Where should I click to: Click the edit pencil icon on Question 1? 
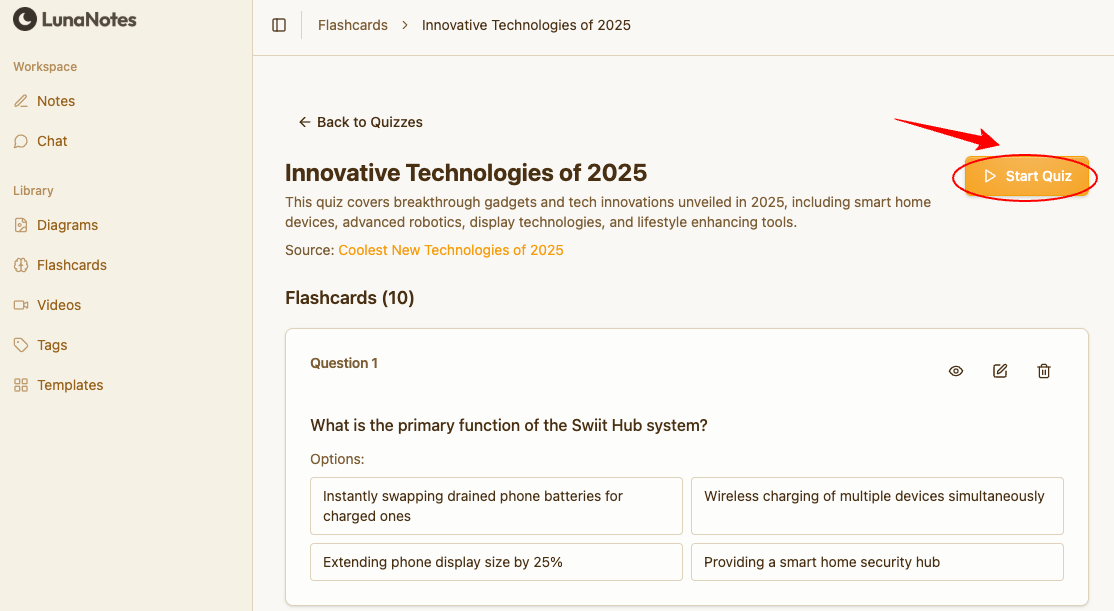coord(1000,371)
